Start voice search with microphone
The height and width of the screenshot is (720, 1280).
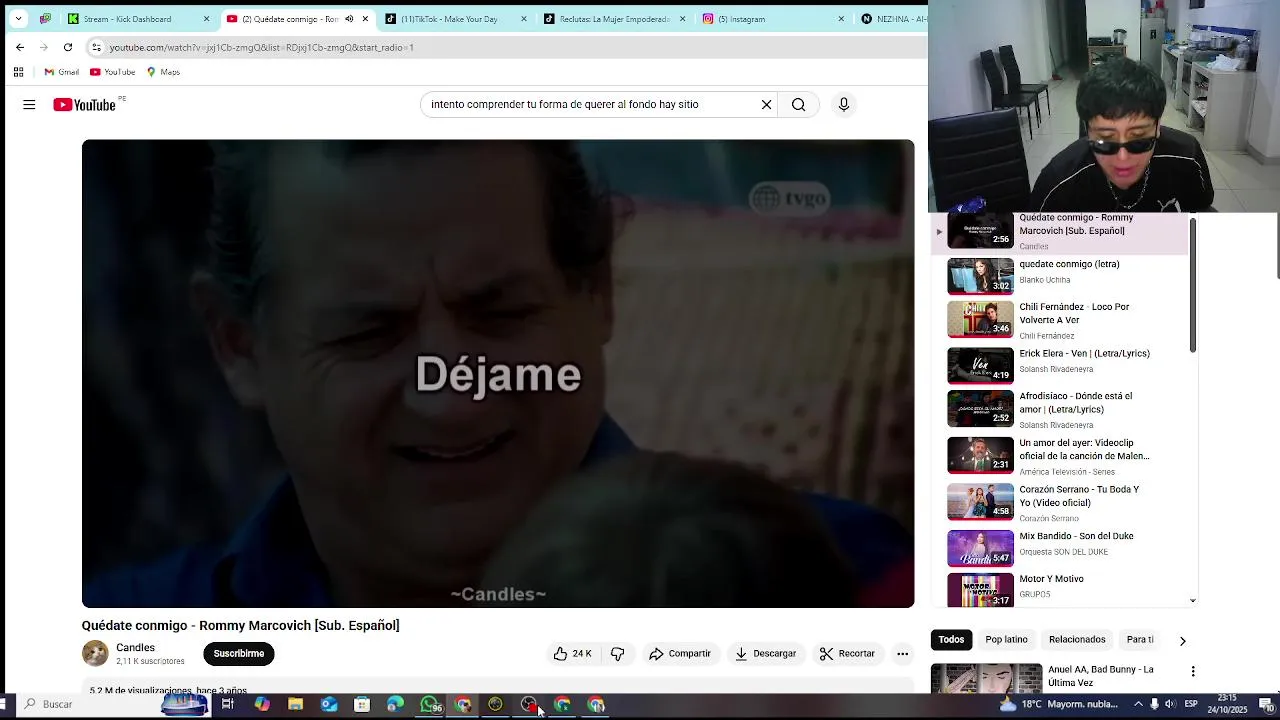(x=844, y=104)
